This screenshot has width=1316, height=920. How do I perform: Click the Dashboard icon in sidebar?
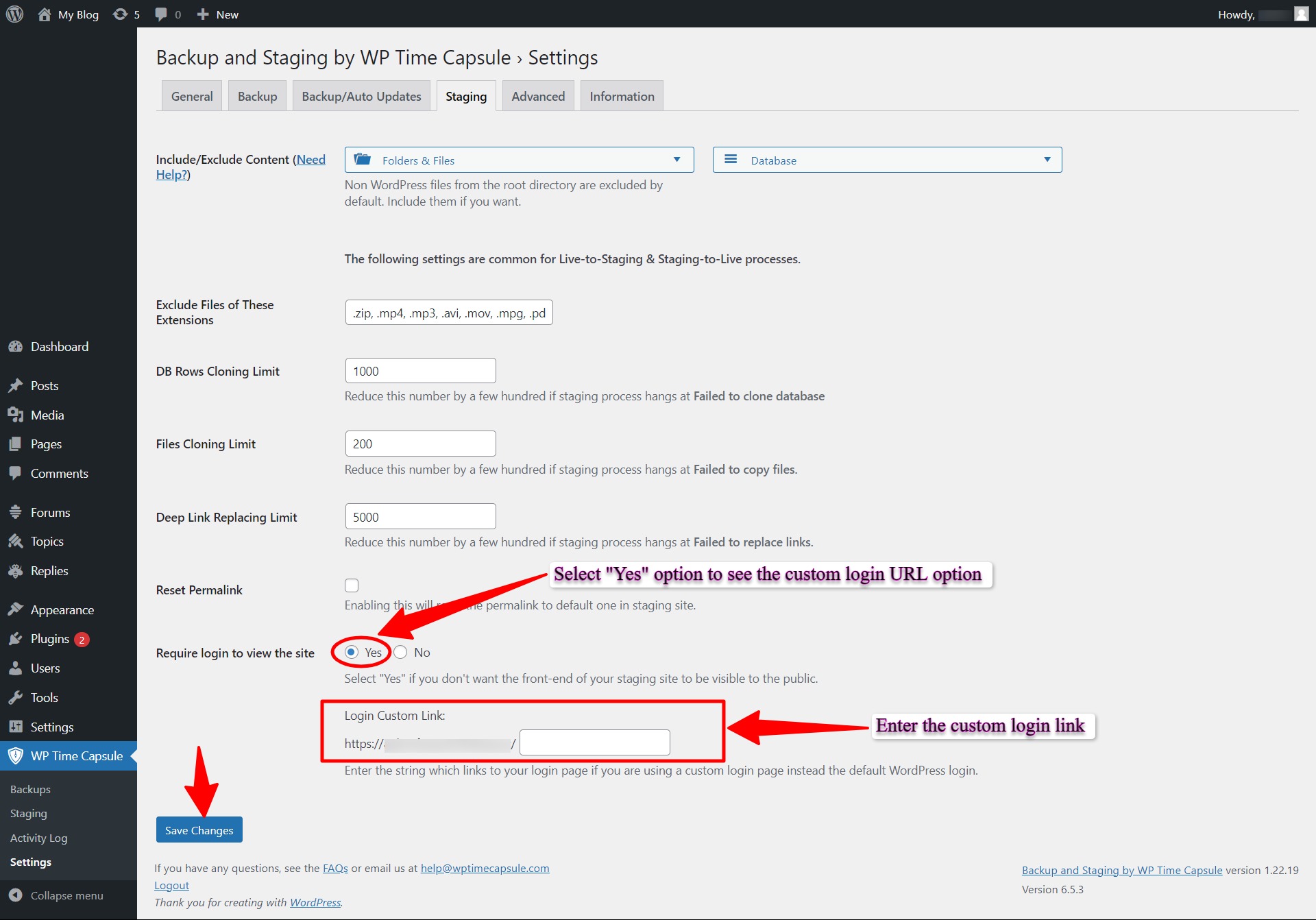16,347
